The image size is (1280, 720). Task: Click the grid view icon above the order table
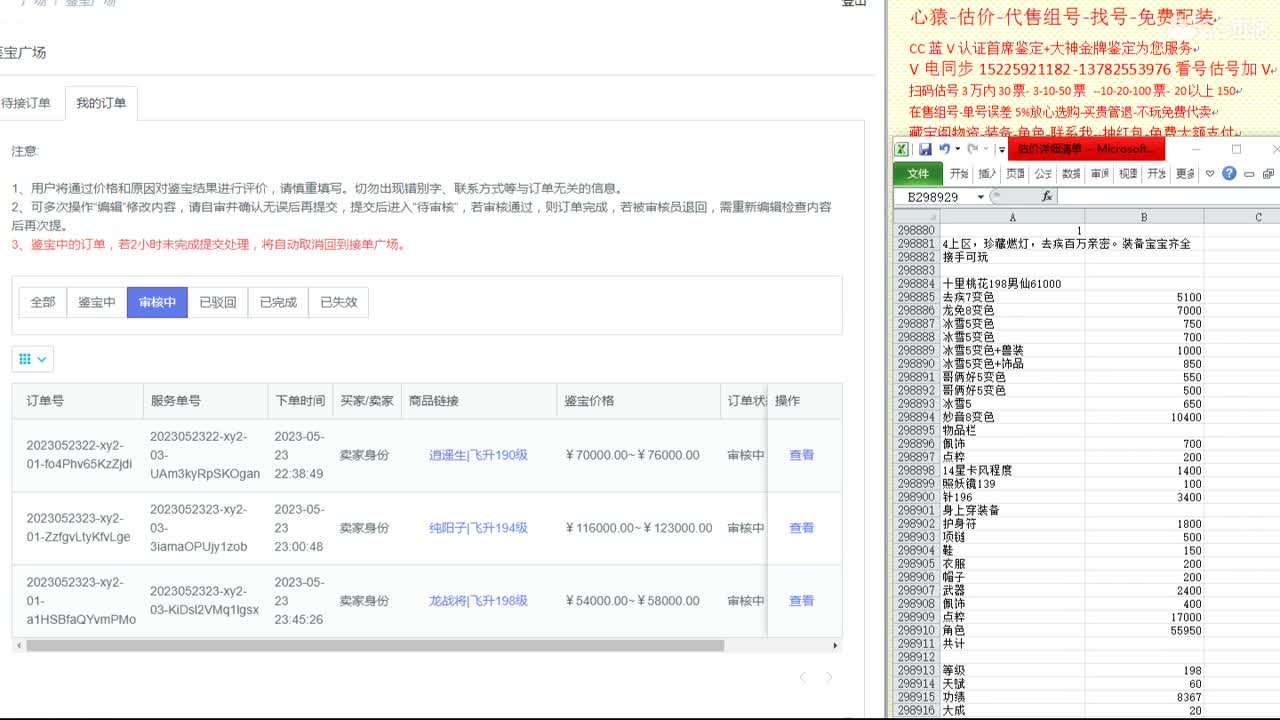(24, 358)
